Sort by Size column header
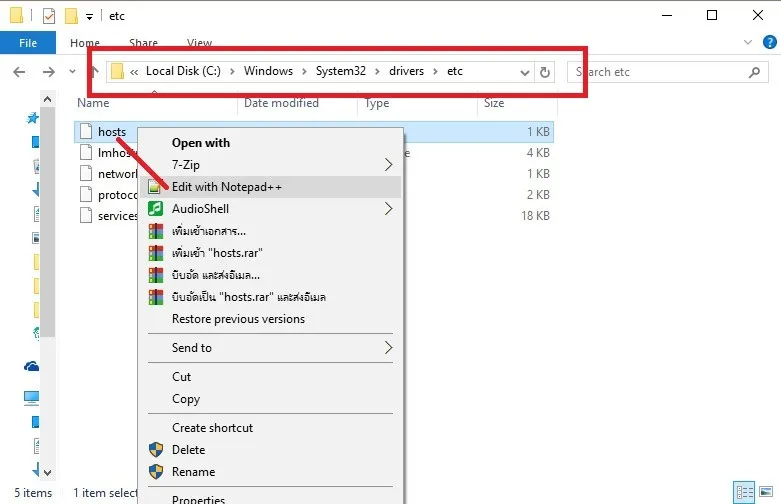This screenshot has height=504, width=781. pyautogui.click(x=494, y=103)
